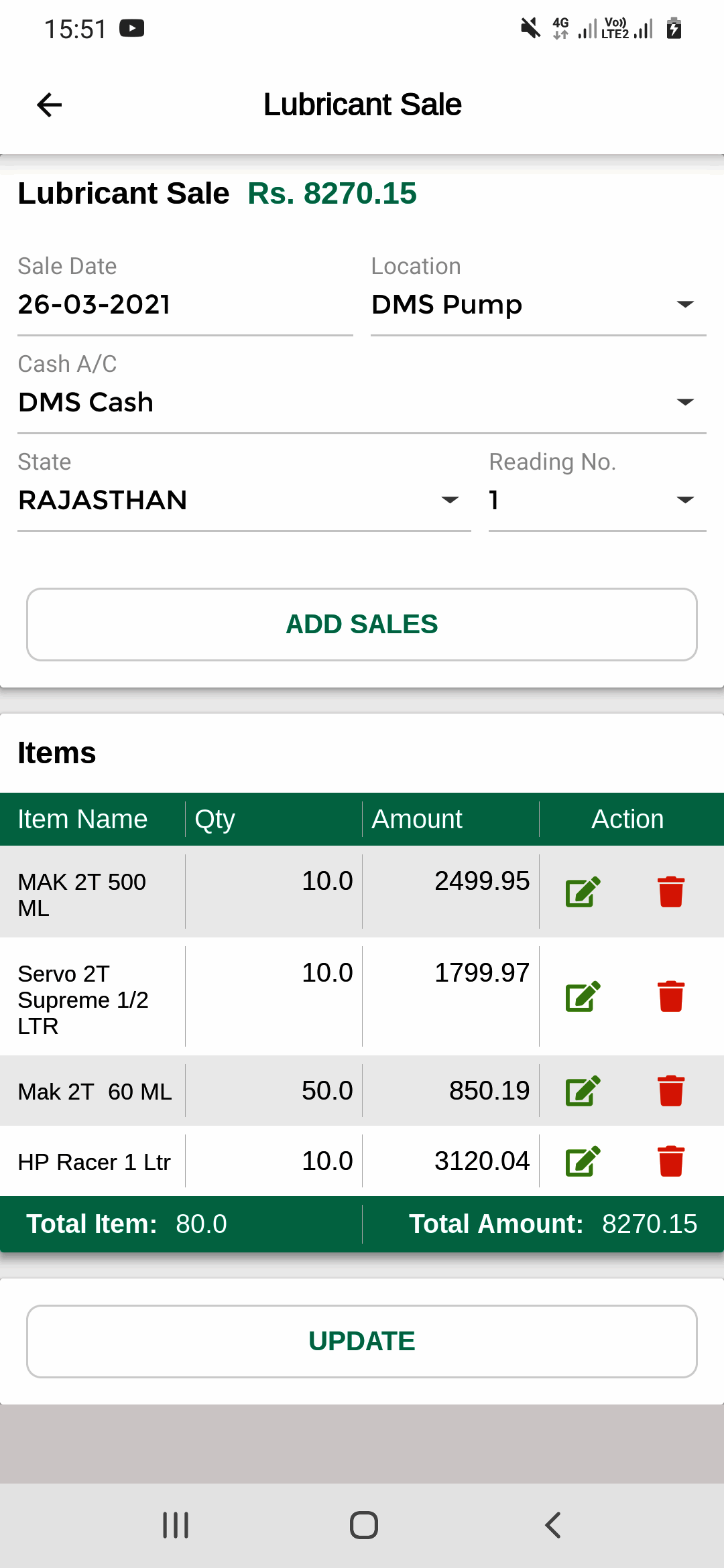Open recent apps from navigation bar

click(176, 1525)
